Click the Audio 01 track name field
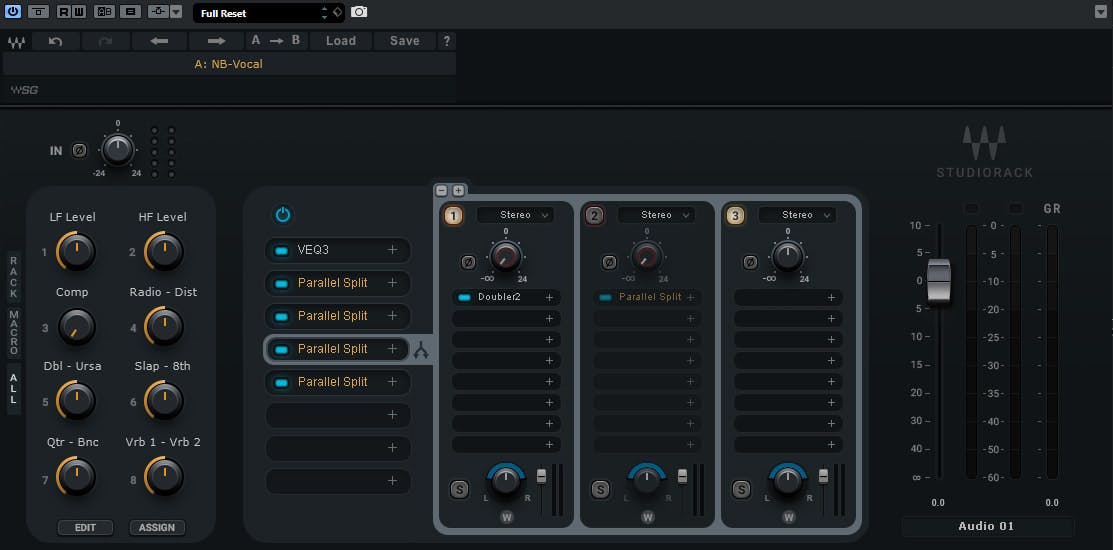 pyautogui.click(x=986, y=526)
